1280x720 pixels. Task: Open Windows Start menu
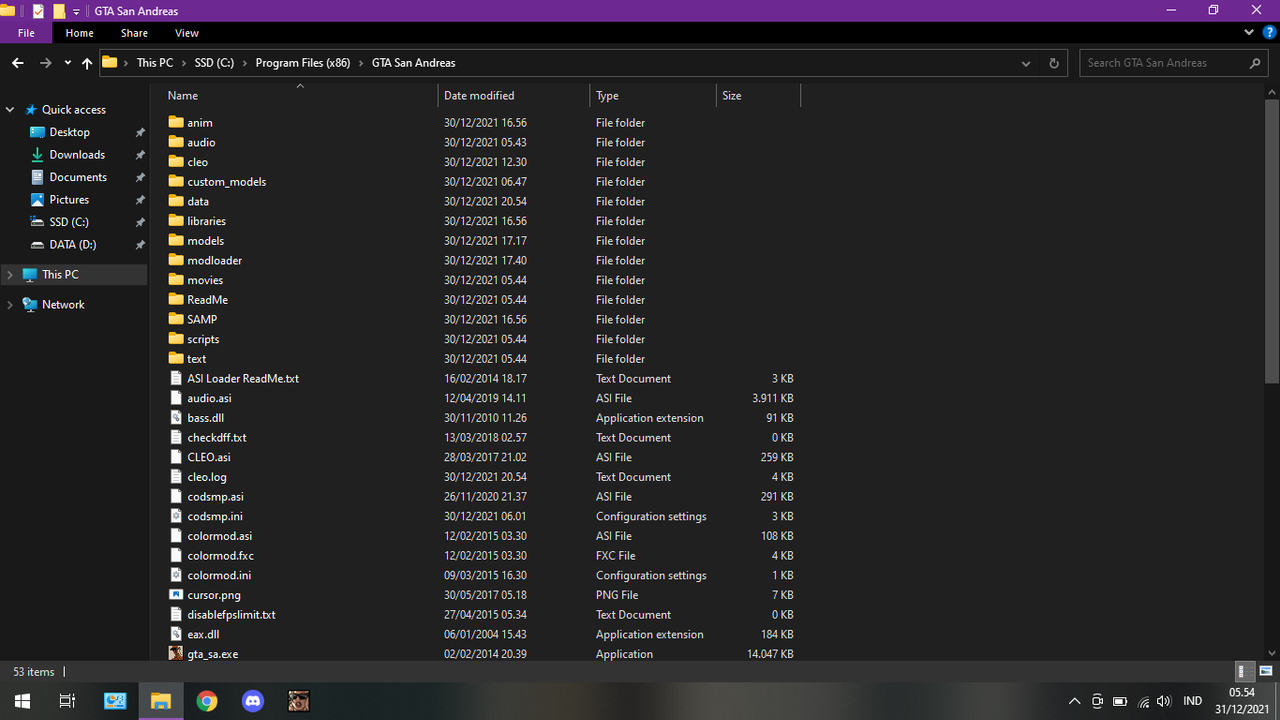coord(22,701)
